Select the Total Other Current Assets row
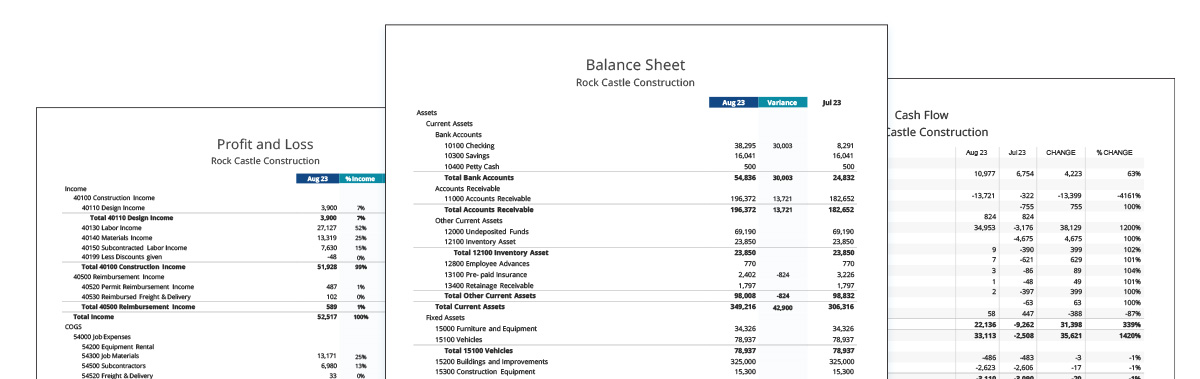 tap(636, 296)
